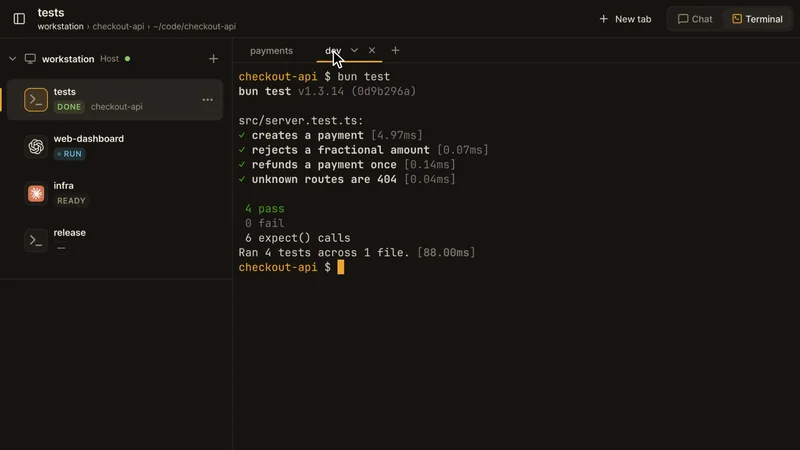800x450 pixels.
Task: Click the checkout-api breadcrumb
Action: click(x=118, y=27)
